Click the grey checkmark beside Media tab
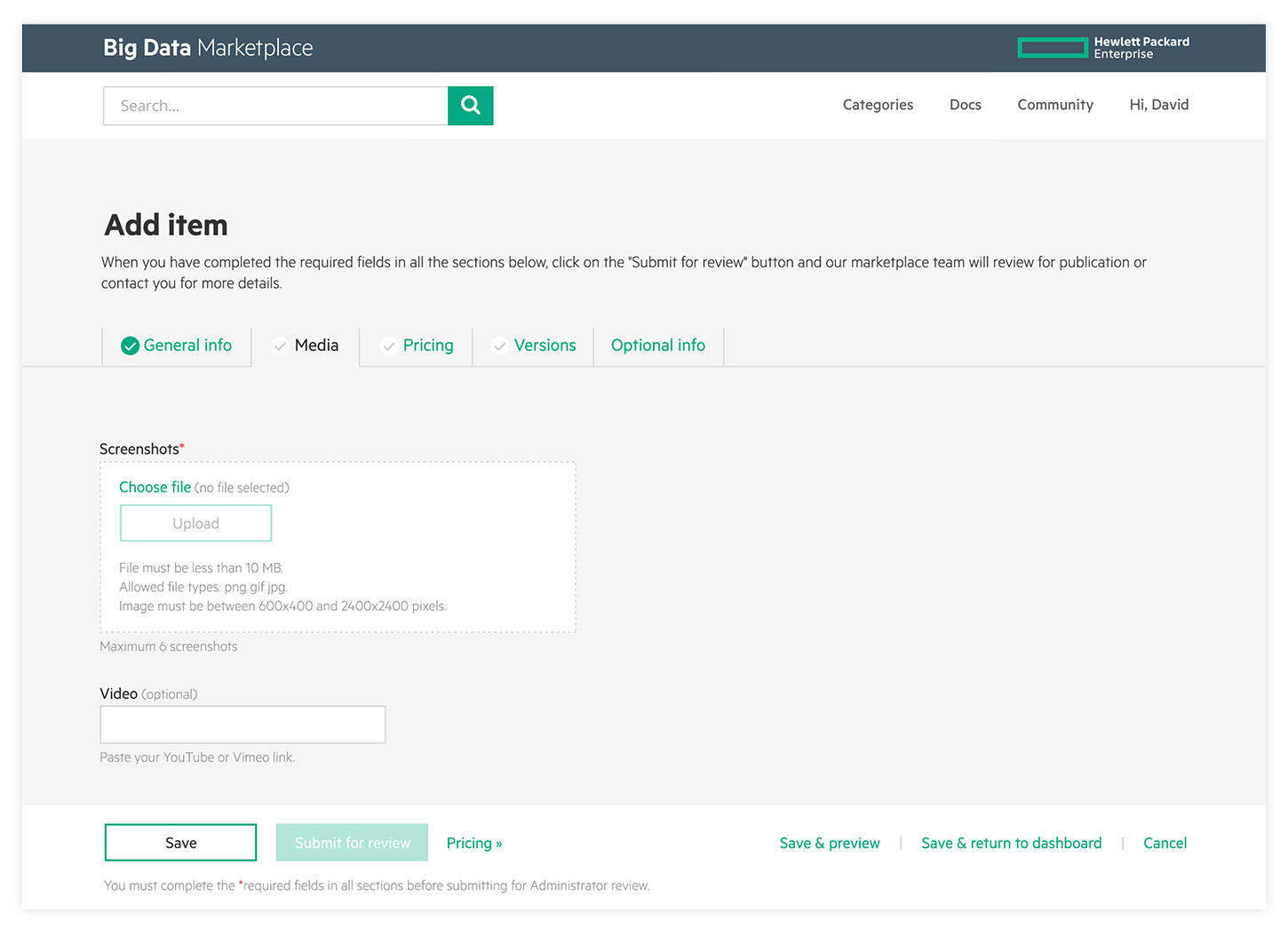 [280, 345]
